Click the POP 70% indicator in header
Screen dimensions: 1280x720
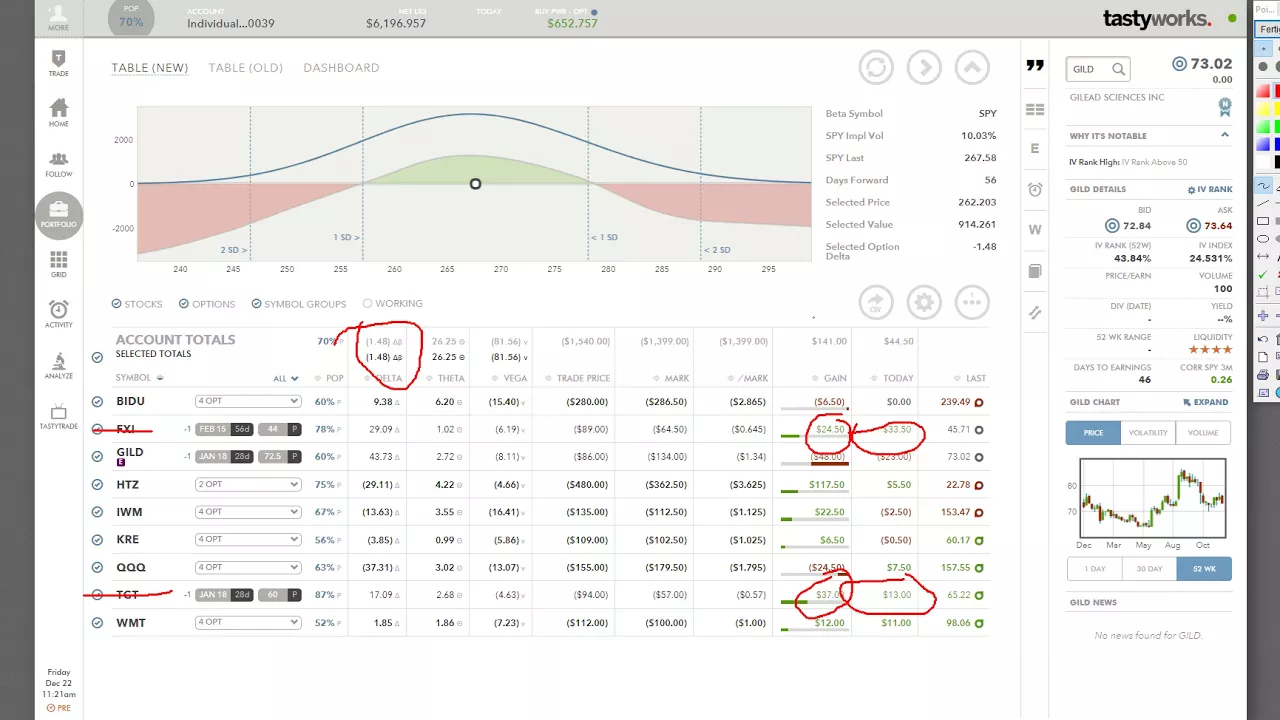(131, 17)
